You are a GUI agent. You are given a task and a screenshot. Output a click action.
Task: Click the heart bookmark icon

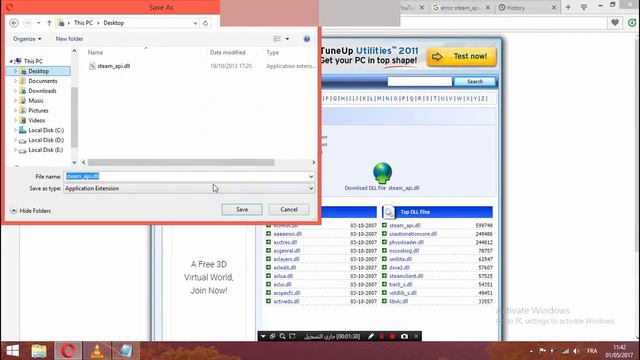[615, 23]
